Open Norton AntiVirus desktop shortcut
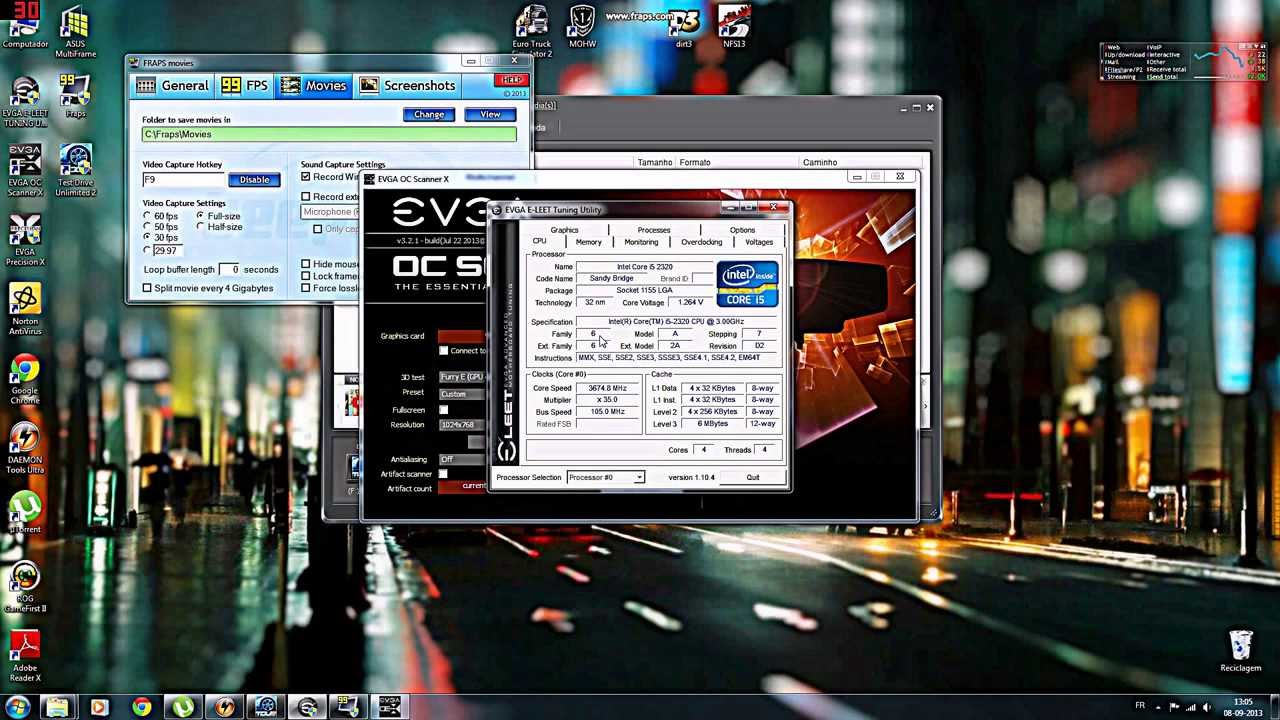Viewport: 1280px width, 720px height. point(26,310)
